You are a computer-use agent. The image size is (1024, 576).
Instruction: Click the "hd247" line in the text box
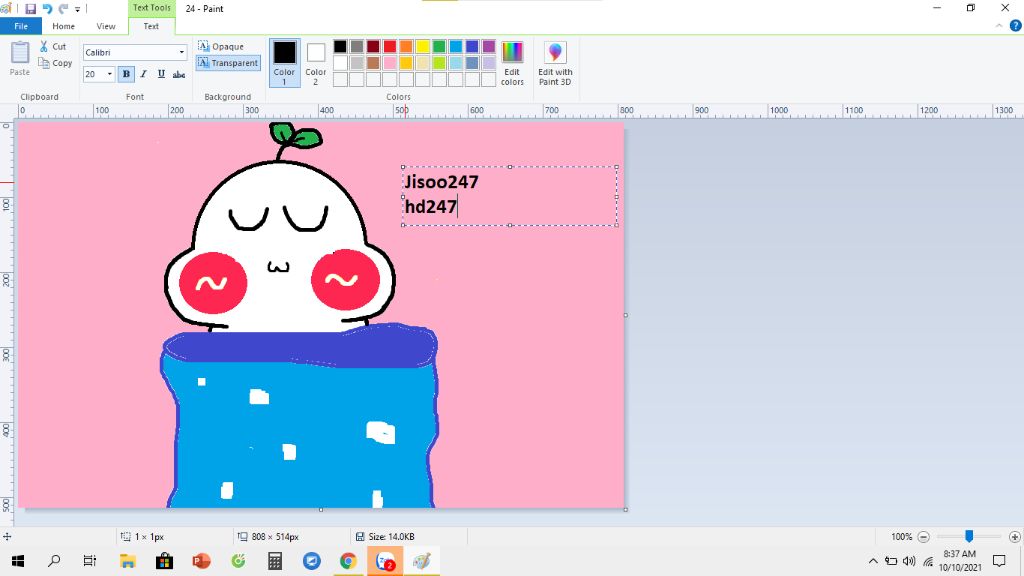[430, 206]
